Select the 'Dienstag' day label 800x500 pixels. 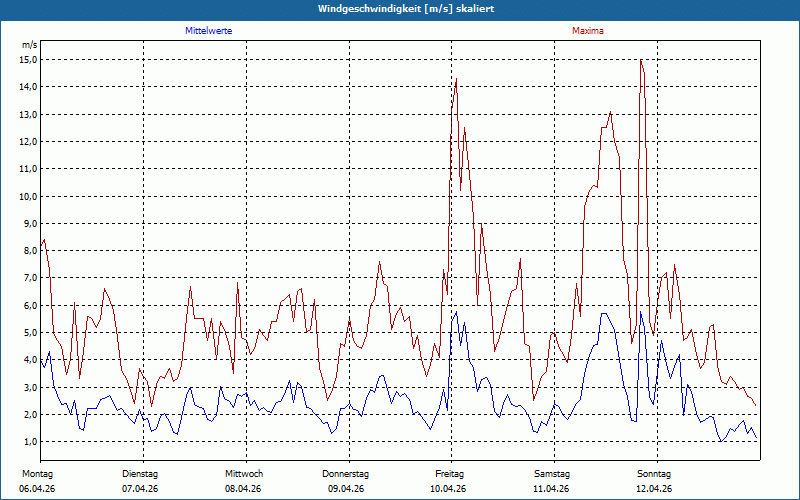(x=140, y=474)
